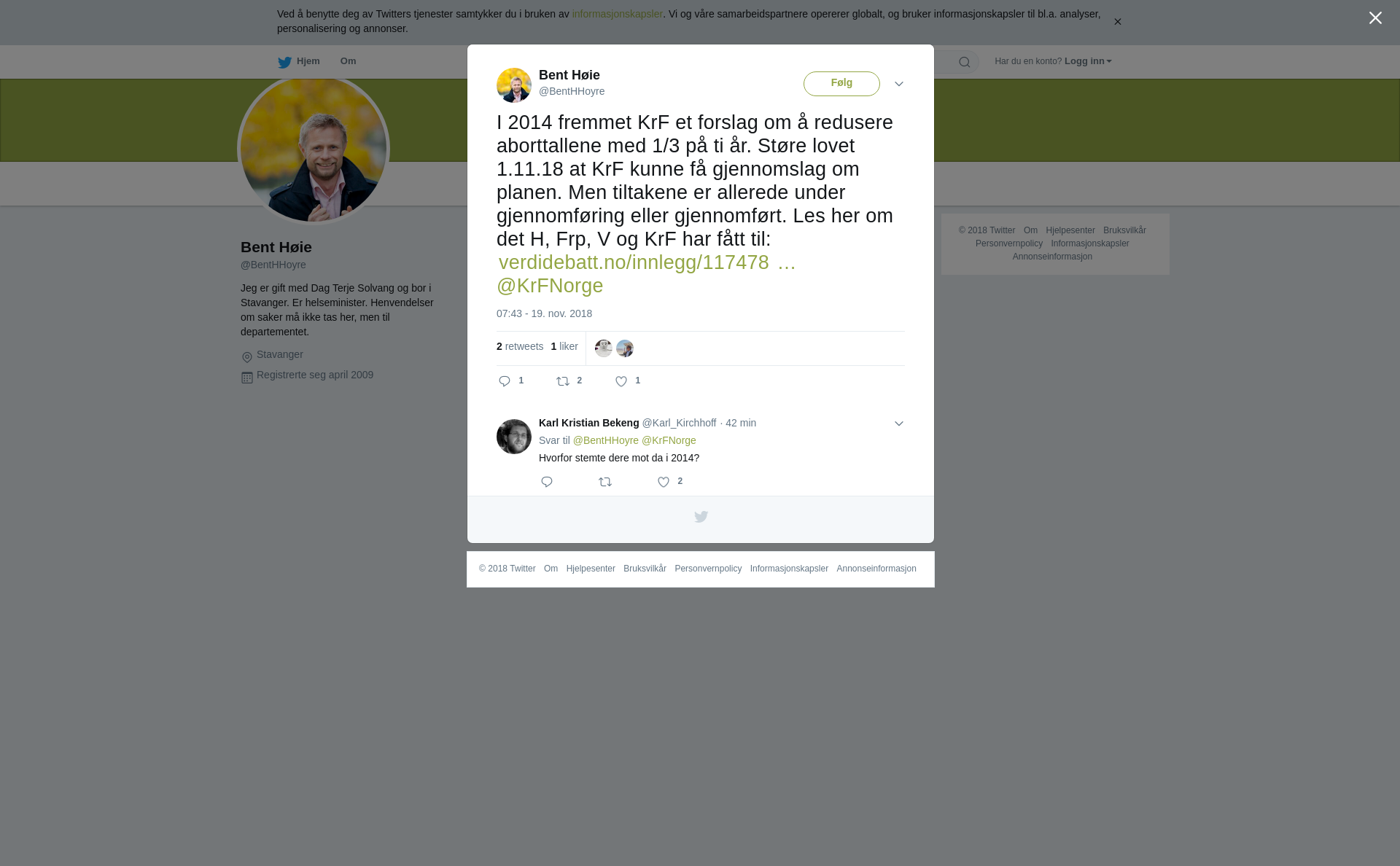View the first liker's avatar thumbnail
This screenshot has width=1400, height=866.
click(604, 348)
